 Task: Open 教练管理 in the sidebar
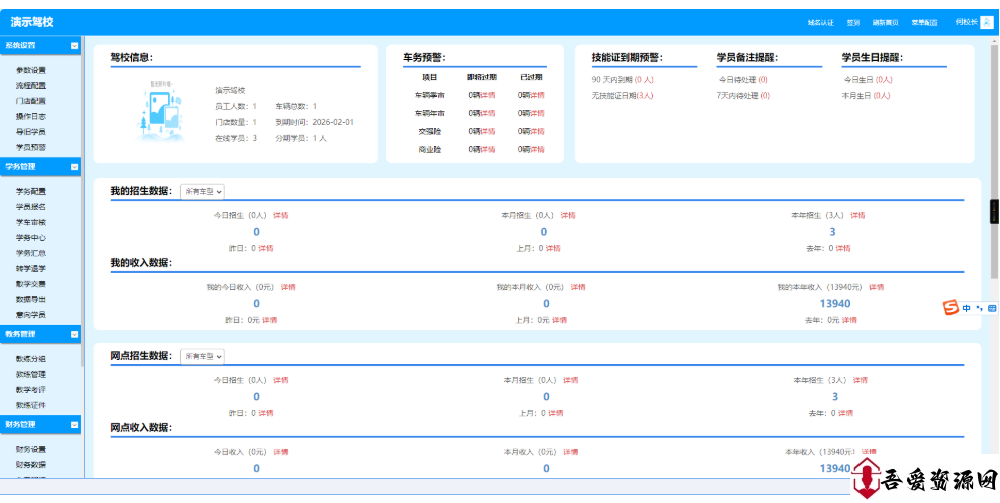click(31, 374)
